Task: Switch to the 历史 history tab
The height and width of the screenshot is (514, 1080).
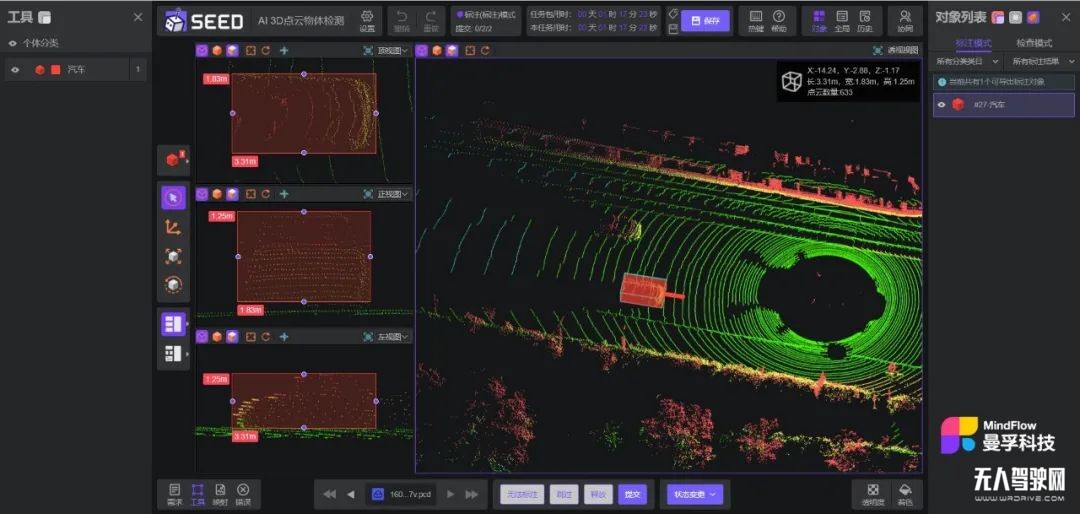Action: [864, 20]
